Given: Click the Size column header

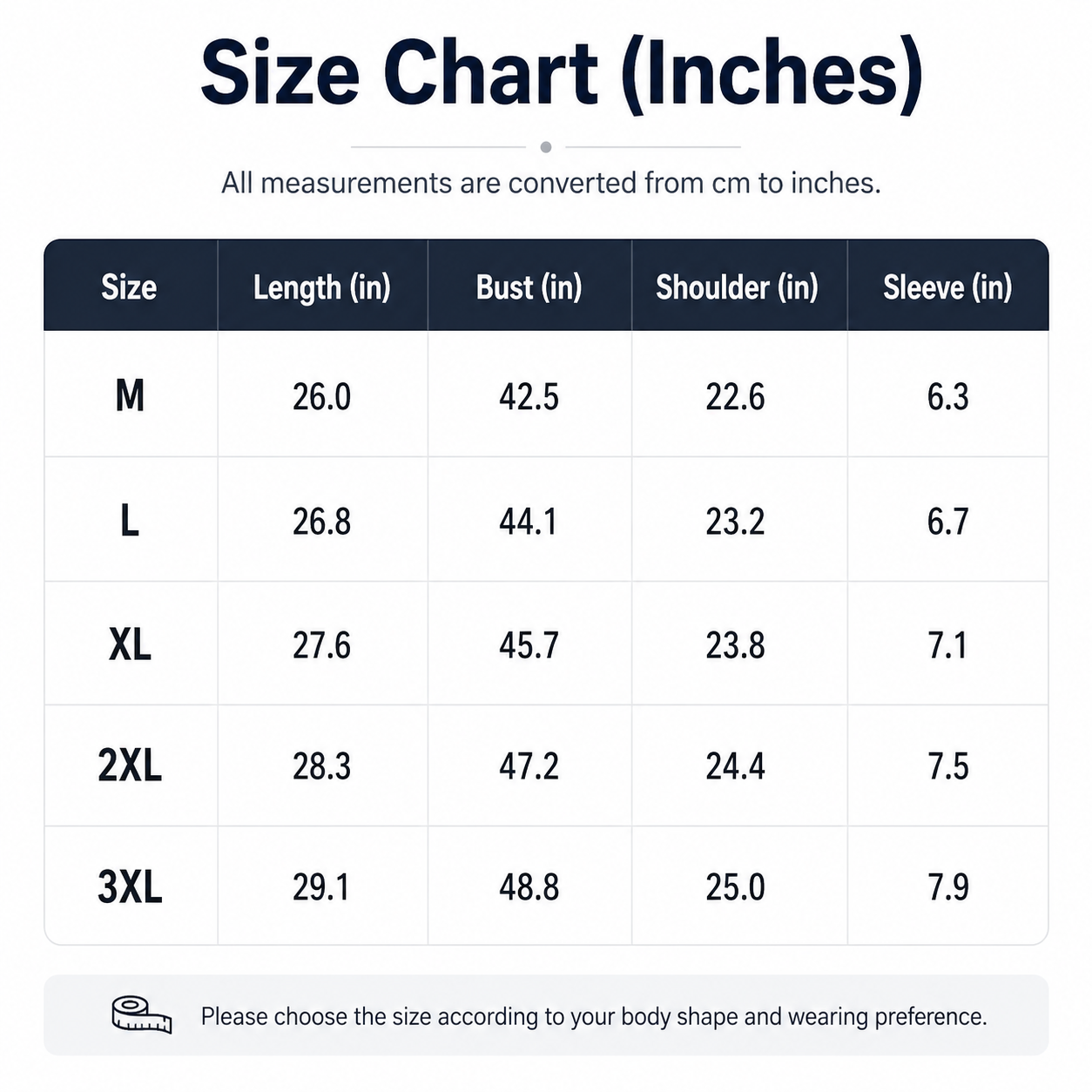Looking at the screenshot, I should (x=129, y=287).
